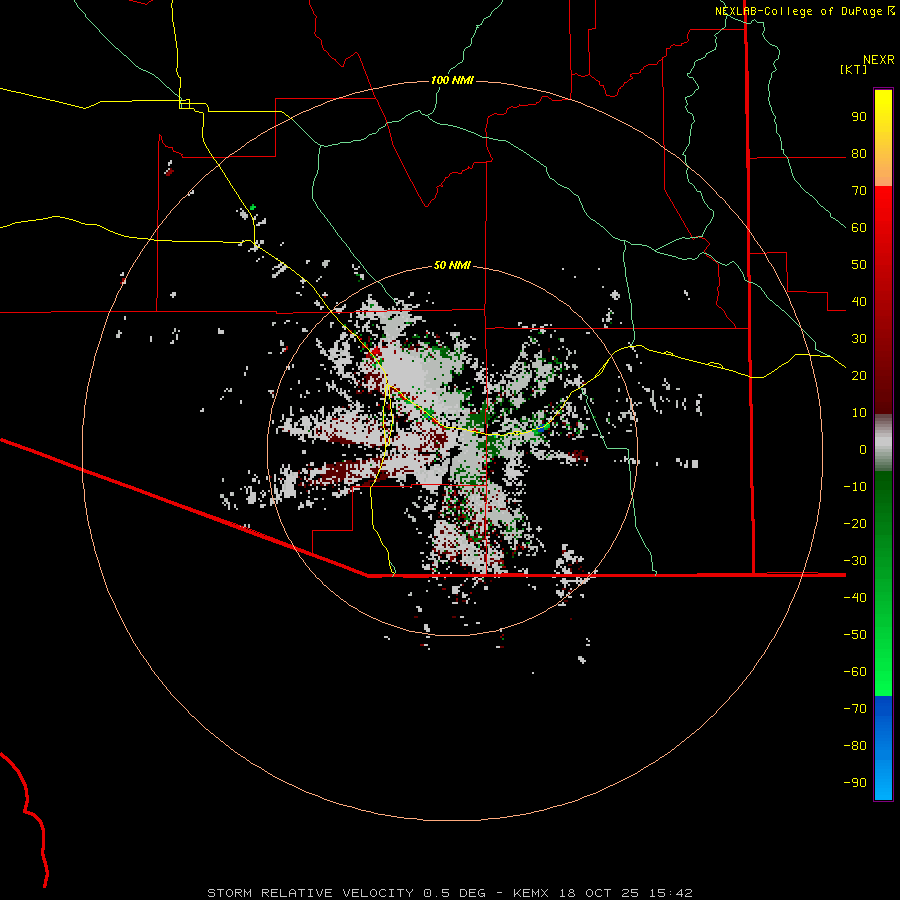Click the '70' value on the velocity scale

click(859, 191)
